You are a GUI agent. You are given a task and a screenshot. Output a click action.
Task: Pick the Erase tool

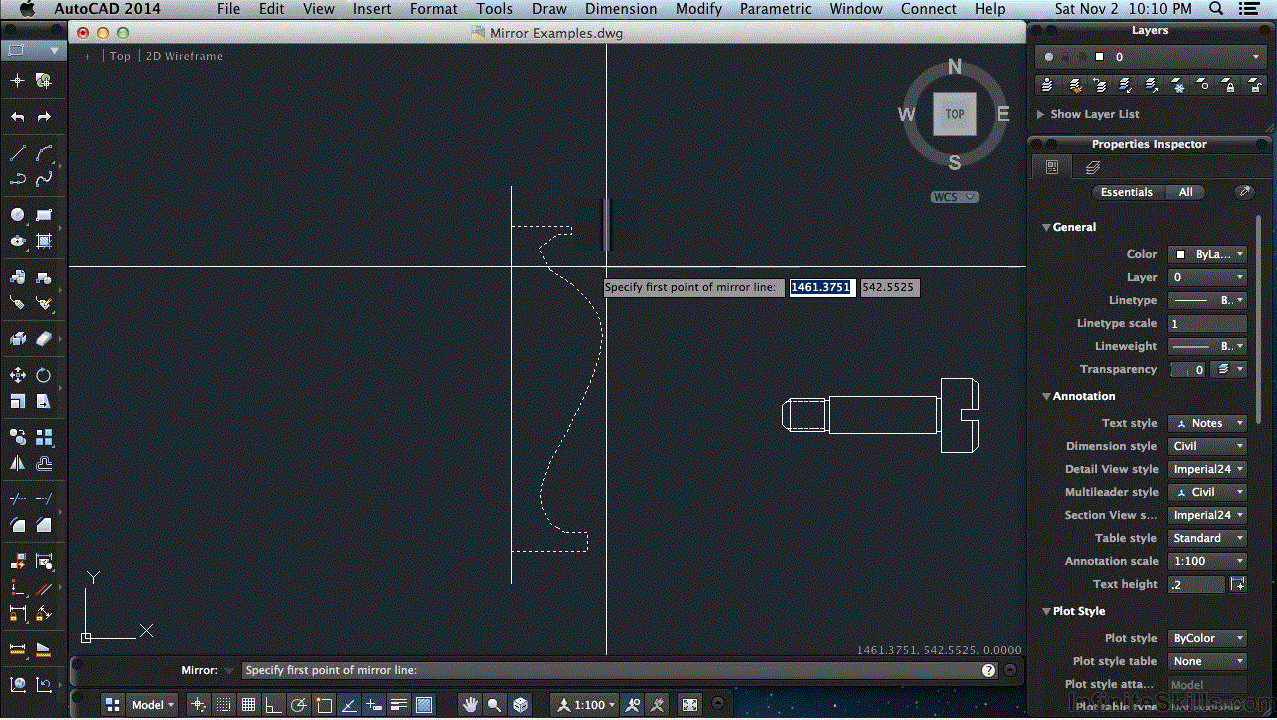point(44,339)
